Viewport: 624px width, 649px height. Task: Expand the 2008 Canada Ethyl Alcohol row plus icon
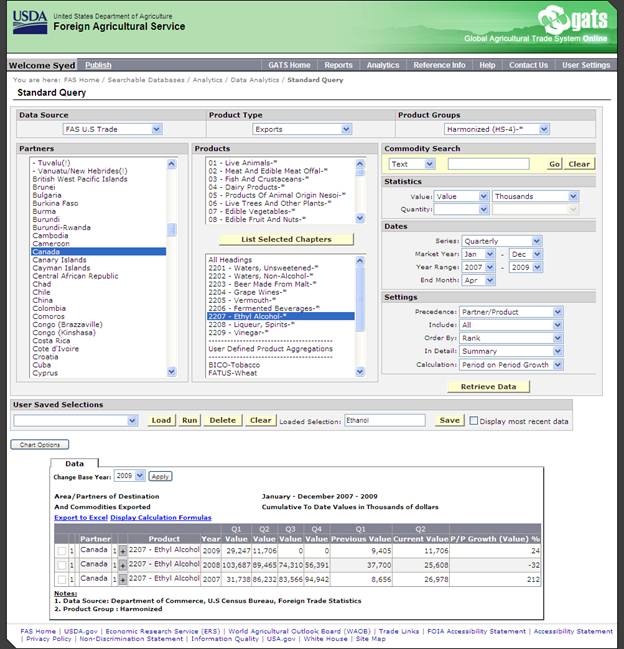point(123,565)
